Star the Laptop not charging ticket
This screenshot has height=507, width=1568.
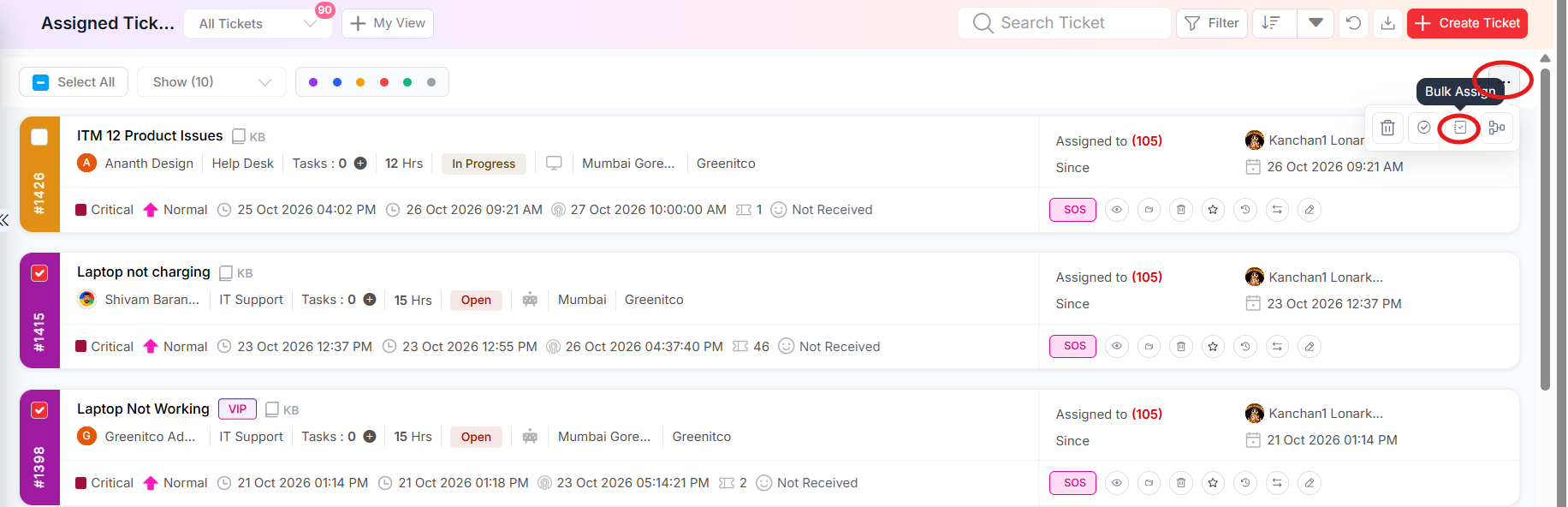[1213, 346]
